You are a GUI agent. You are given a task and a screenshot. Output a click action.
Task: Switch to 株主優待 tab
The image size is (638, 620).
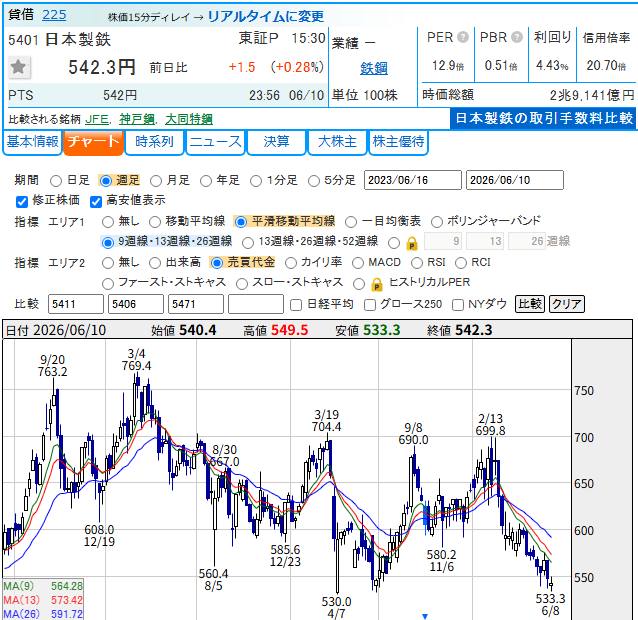[x=398, y=142]
